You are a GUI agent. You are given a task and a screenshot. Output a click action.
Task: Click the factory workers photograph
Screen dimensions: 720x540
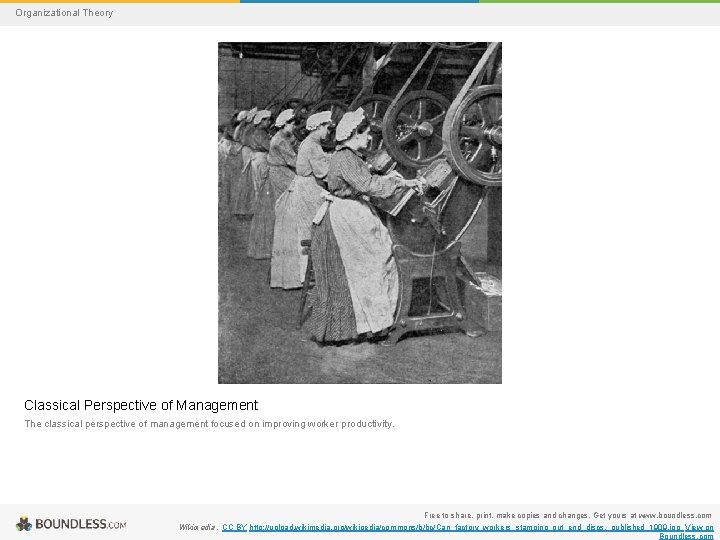pos(360,213)
